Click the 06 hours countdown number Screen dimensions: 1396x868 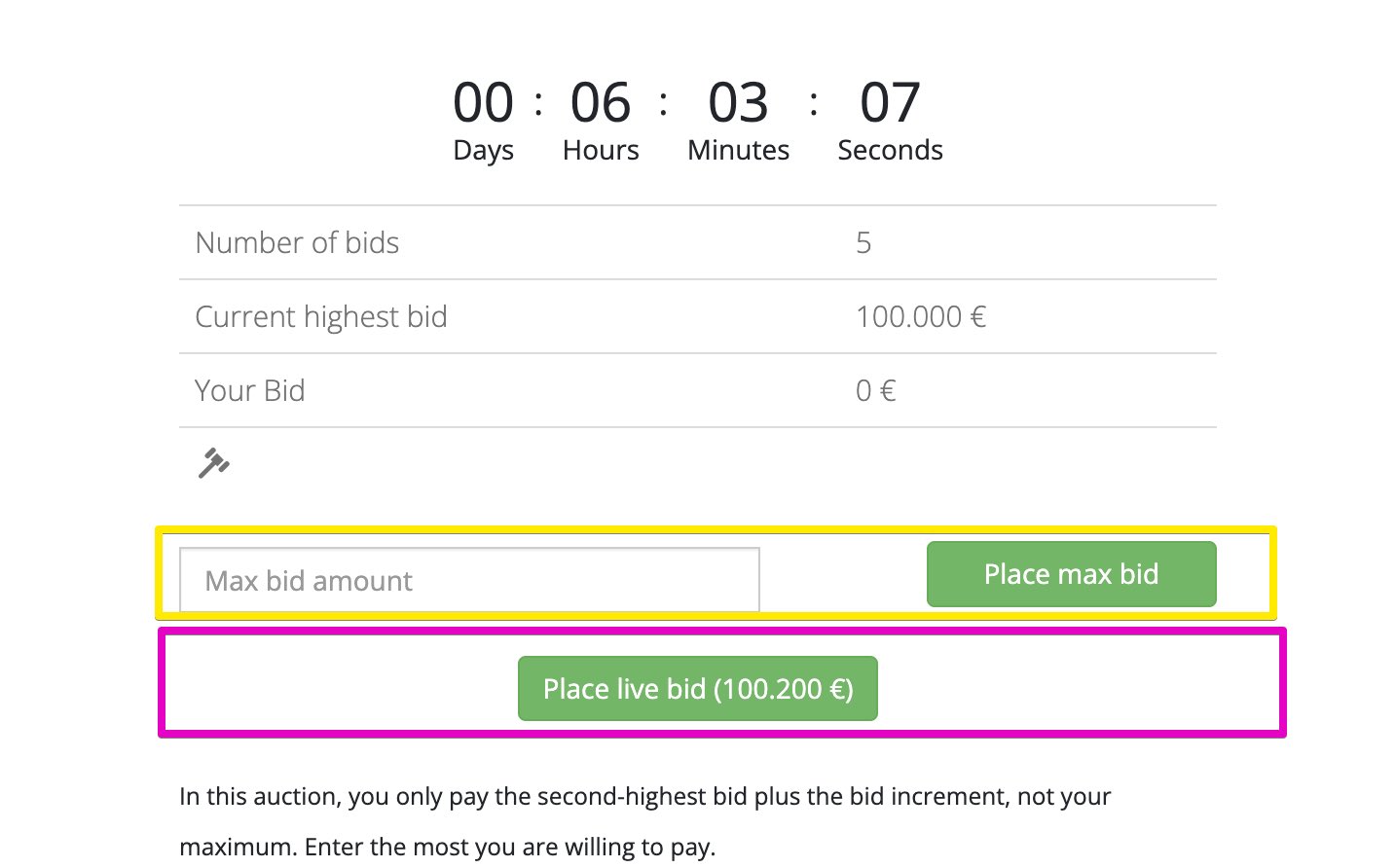pos(601,103)
